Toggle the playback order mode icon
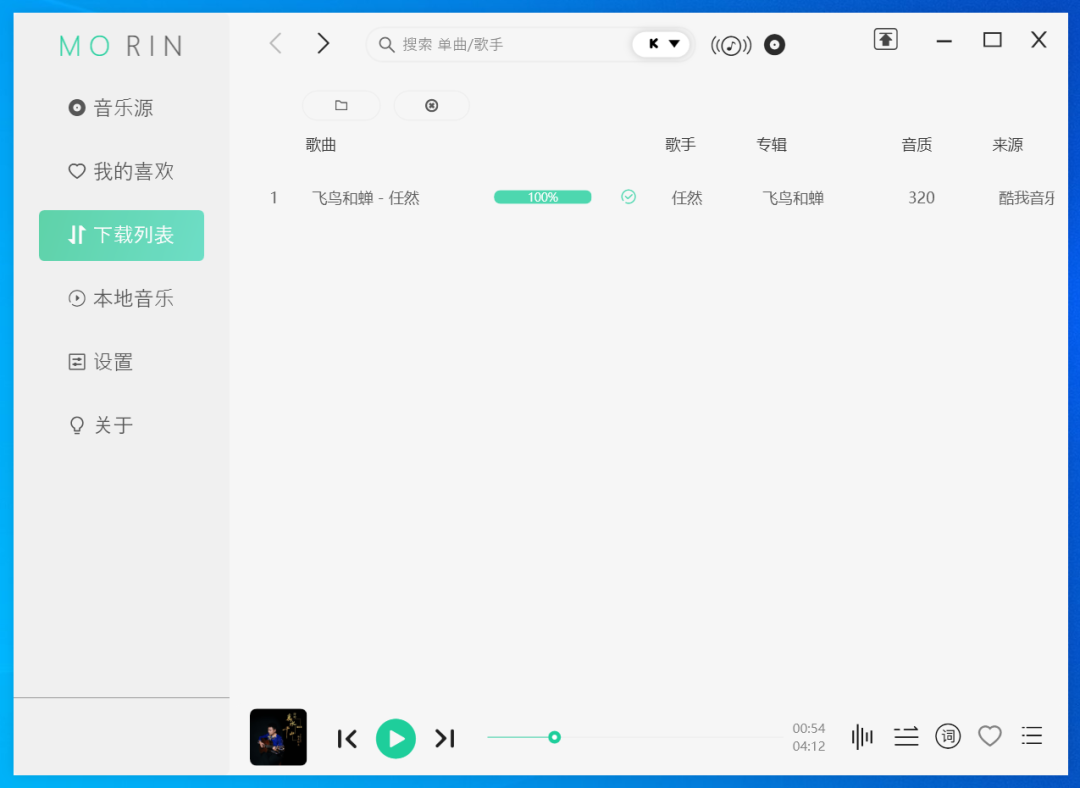 [x=905, y=736]
